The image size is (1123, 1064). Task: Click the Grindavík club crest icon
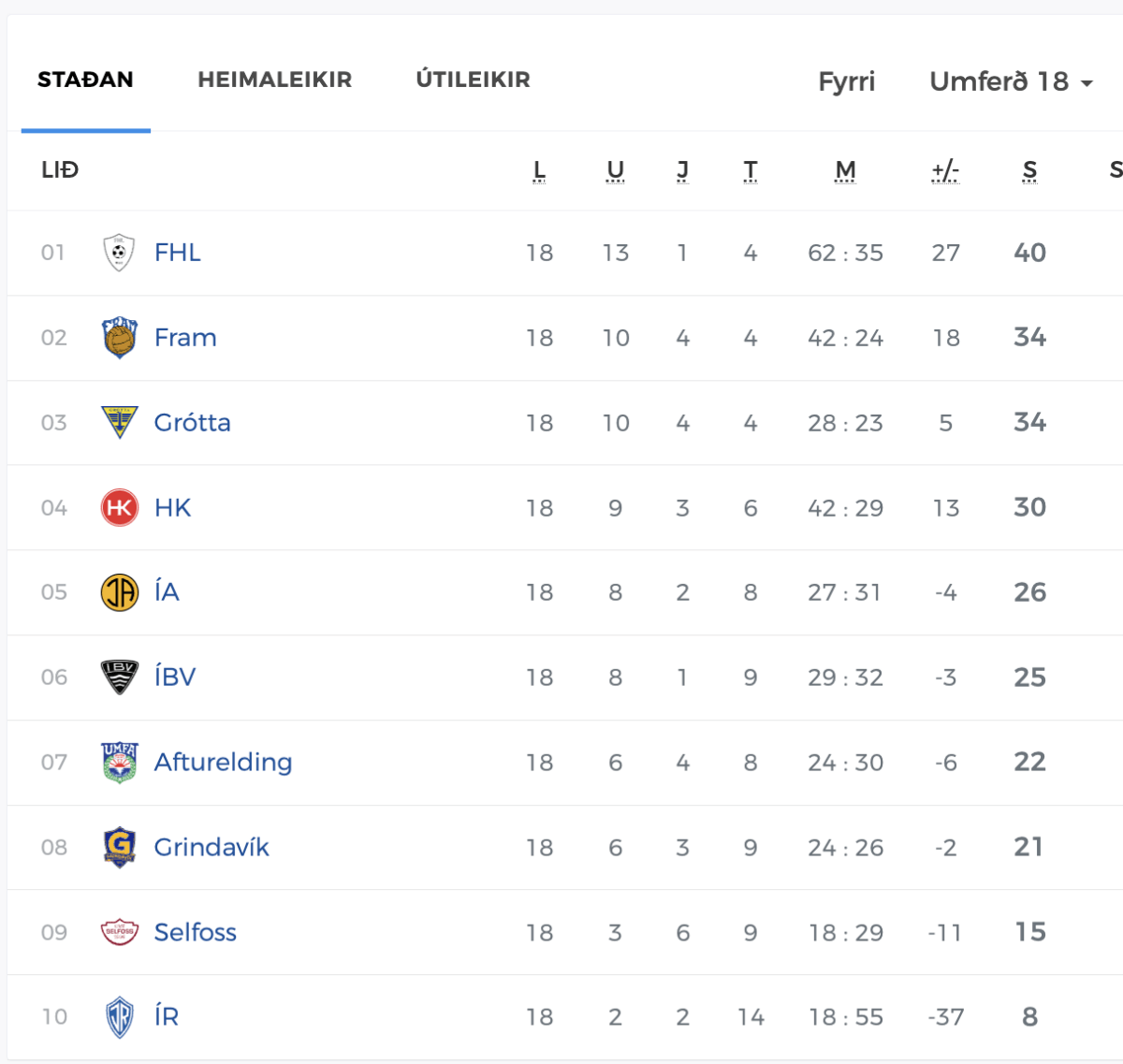coord(119,848)
